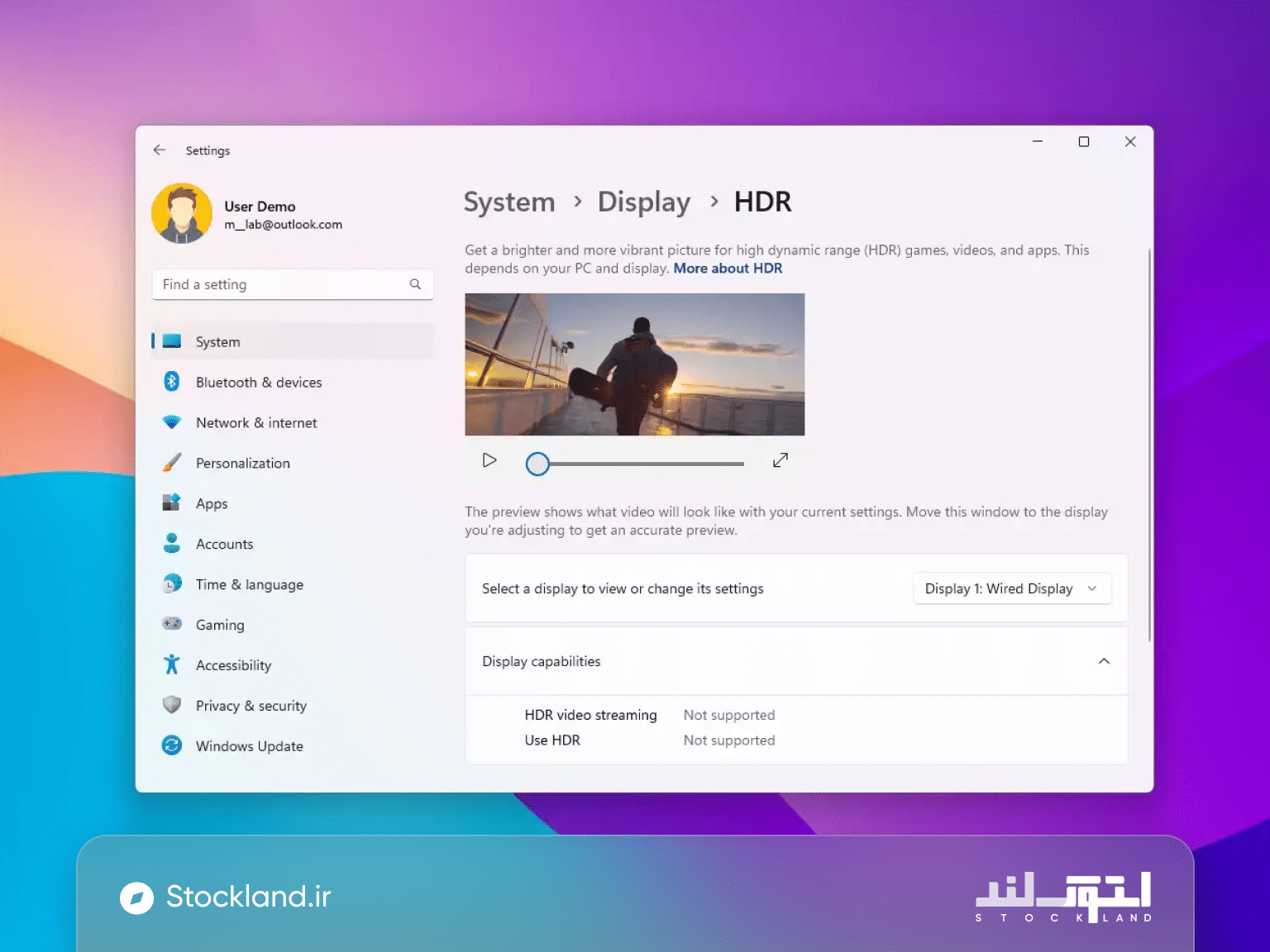Maximize the Settings window
The width and height of the screenshot is (1270, 952).
[1083, 141]
